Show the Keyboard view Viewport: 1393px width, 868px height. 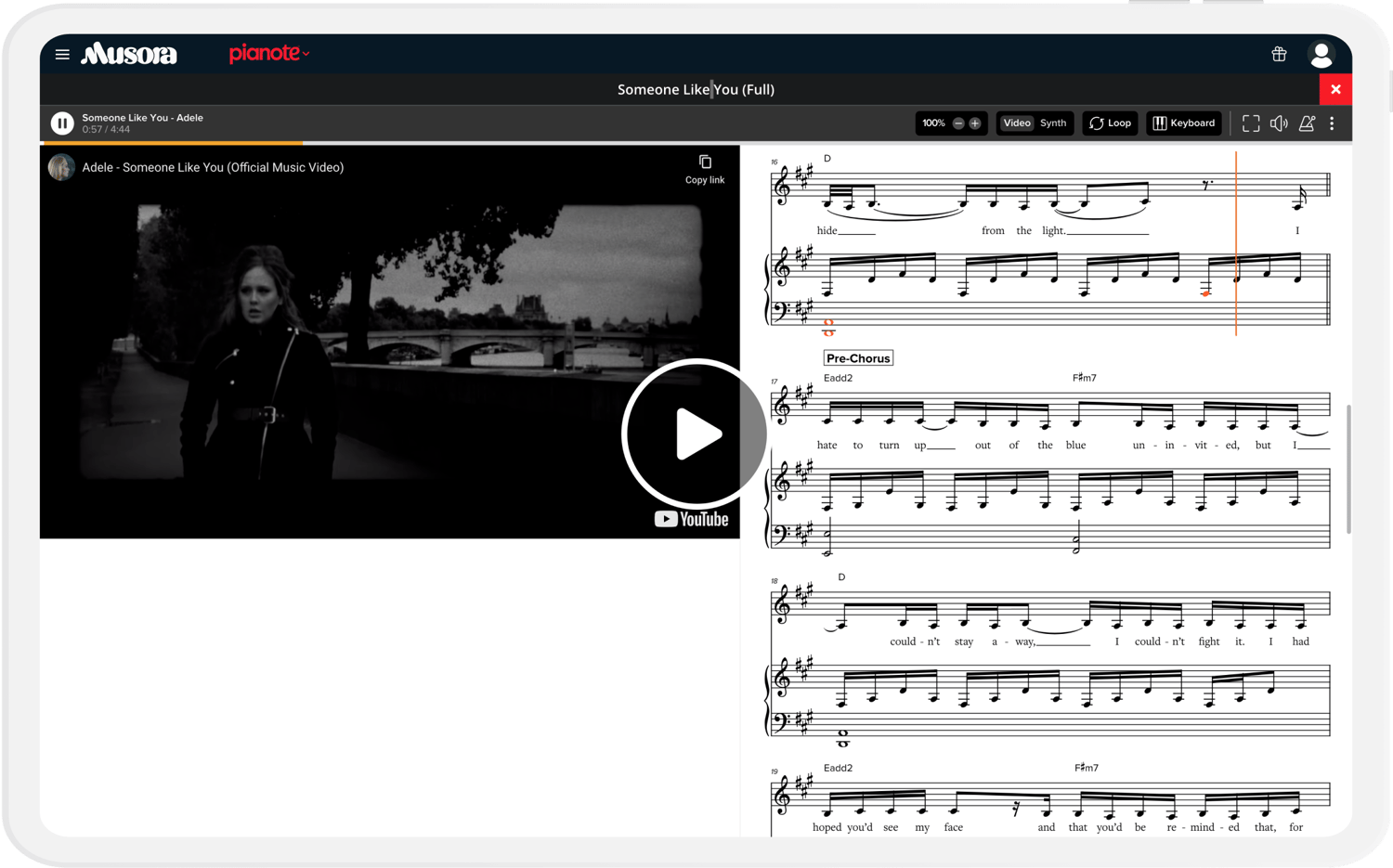point(1184,123)
